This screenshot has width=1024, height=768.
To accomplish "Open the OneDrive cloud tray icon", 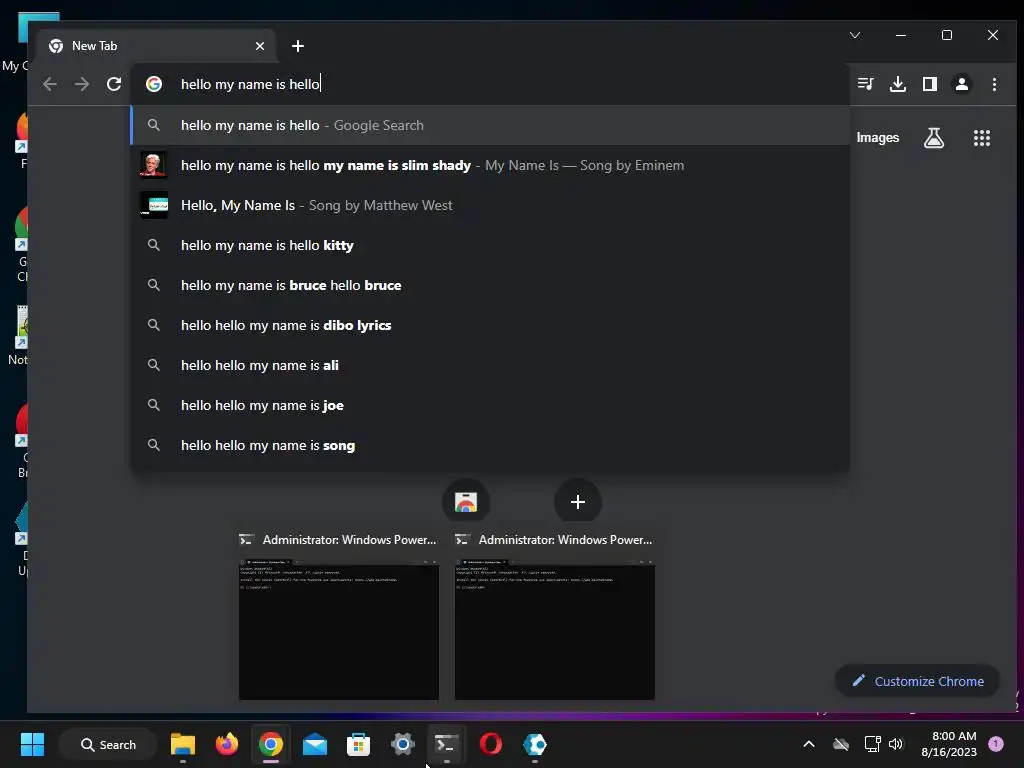I will 840,744.
